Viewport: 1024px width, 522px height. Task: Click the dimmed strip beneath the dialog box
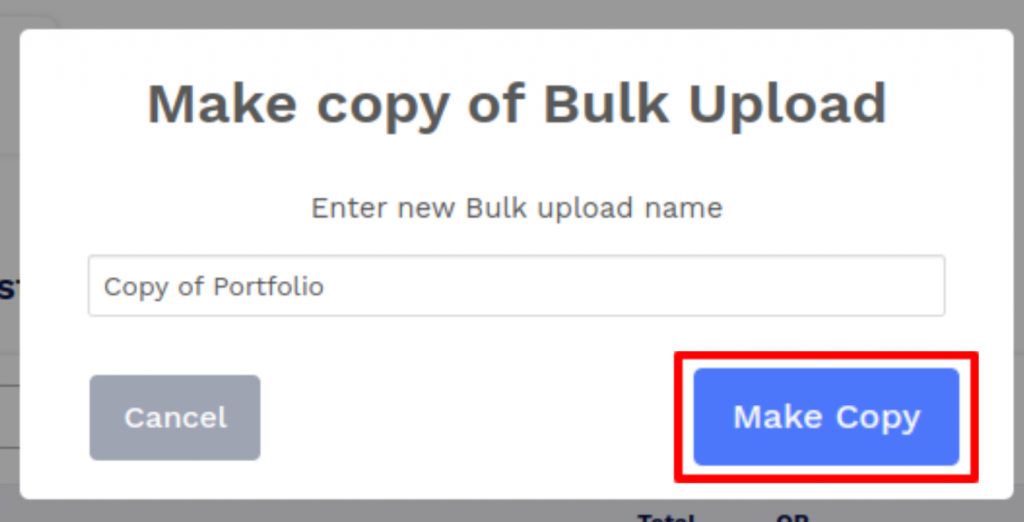point(327,511)
